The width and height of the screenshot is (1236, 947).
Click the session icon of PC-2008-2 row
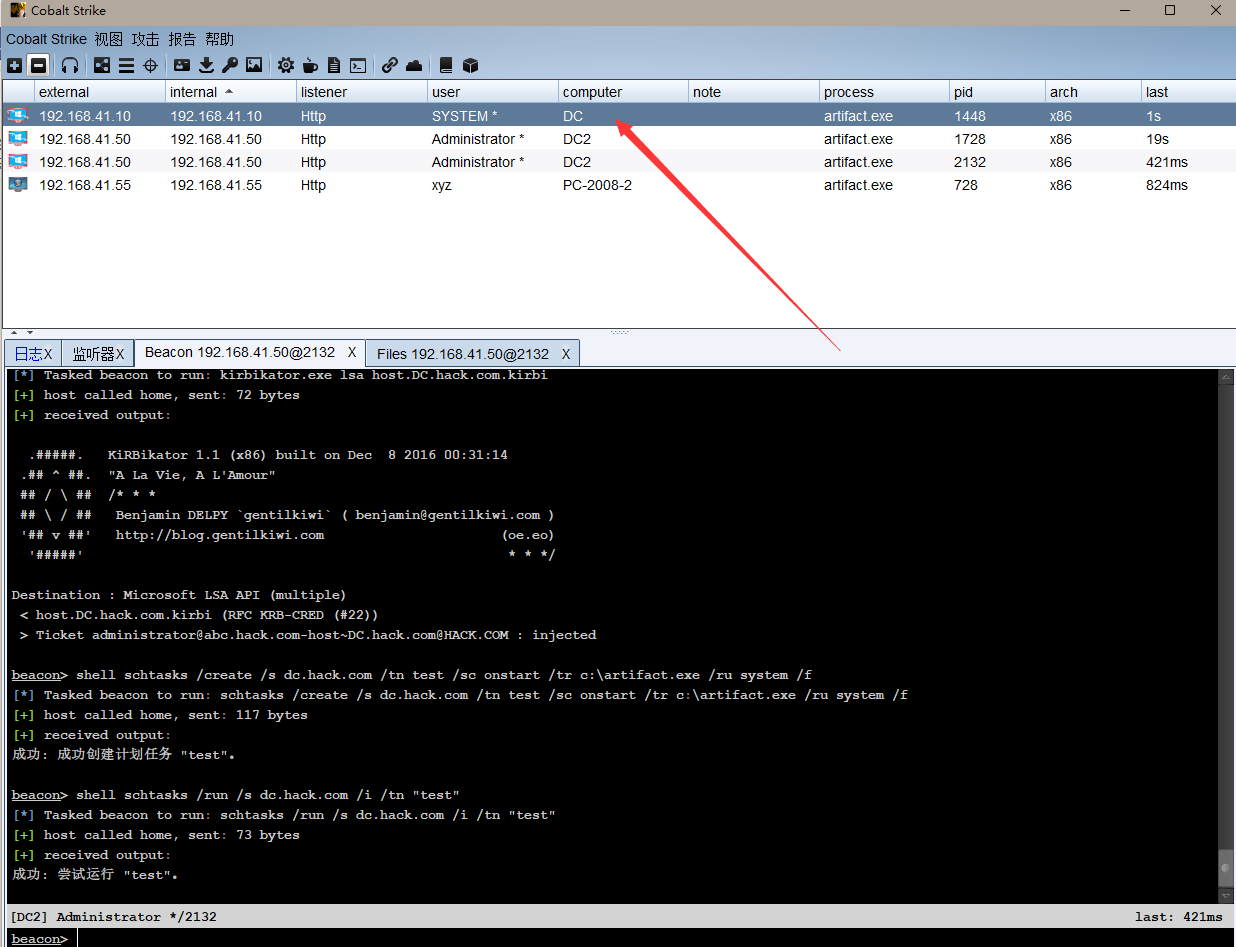point(18,185)
